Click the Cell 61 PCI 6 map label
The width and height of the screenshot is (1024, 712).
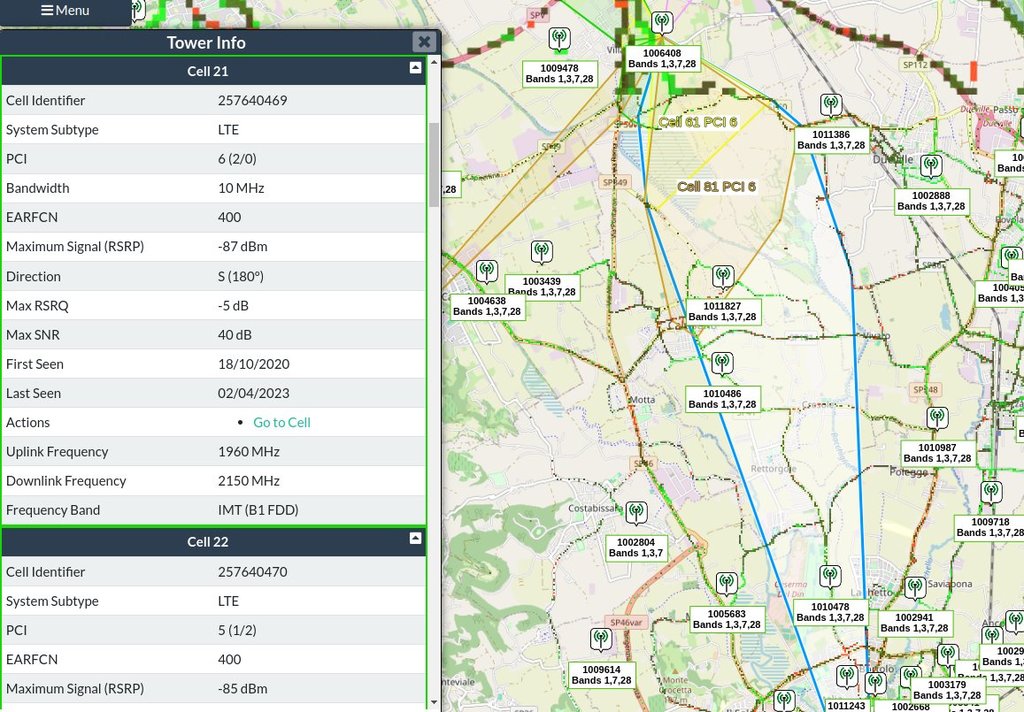click(698, 122)
